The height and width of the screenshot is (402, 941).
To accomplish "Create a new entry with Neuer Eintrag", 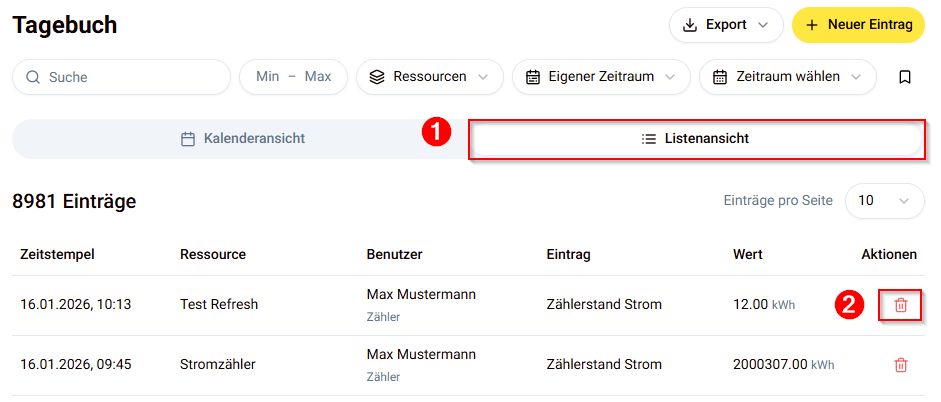I will (x=857, y=25).
